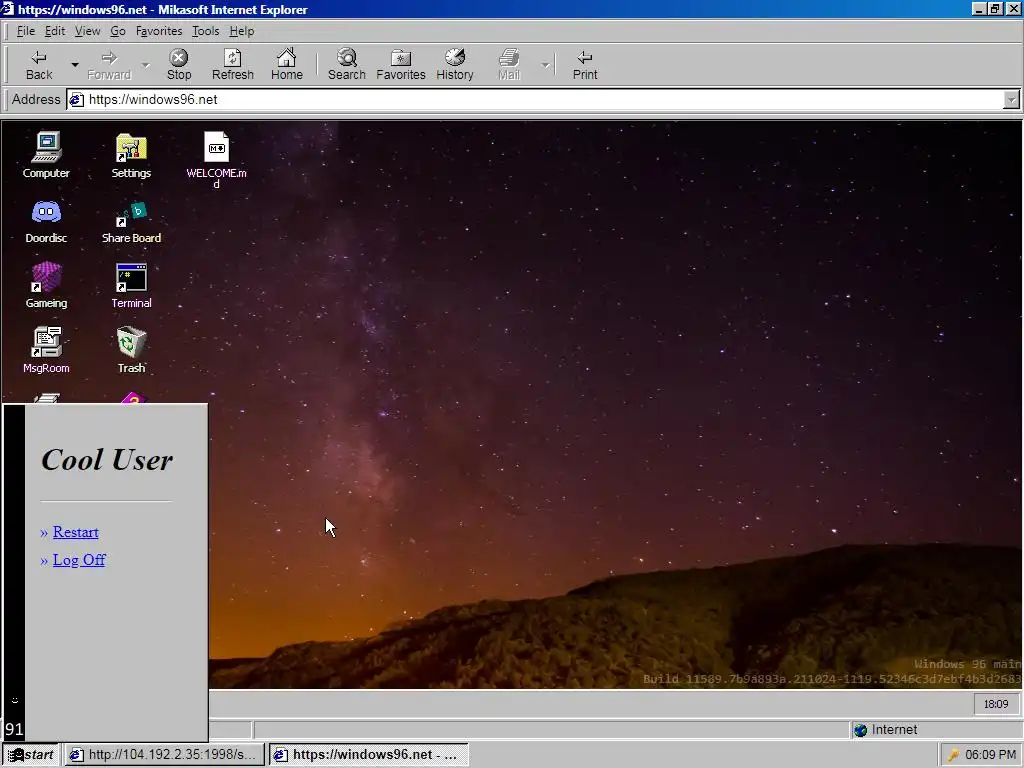Click the system tray key icon
The image size is (1024, 768).
(x=953, y=755)
